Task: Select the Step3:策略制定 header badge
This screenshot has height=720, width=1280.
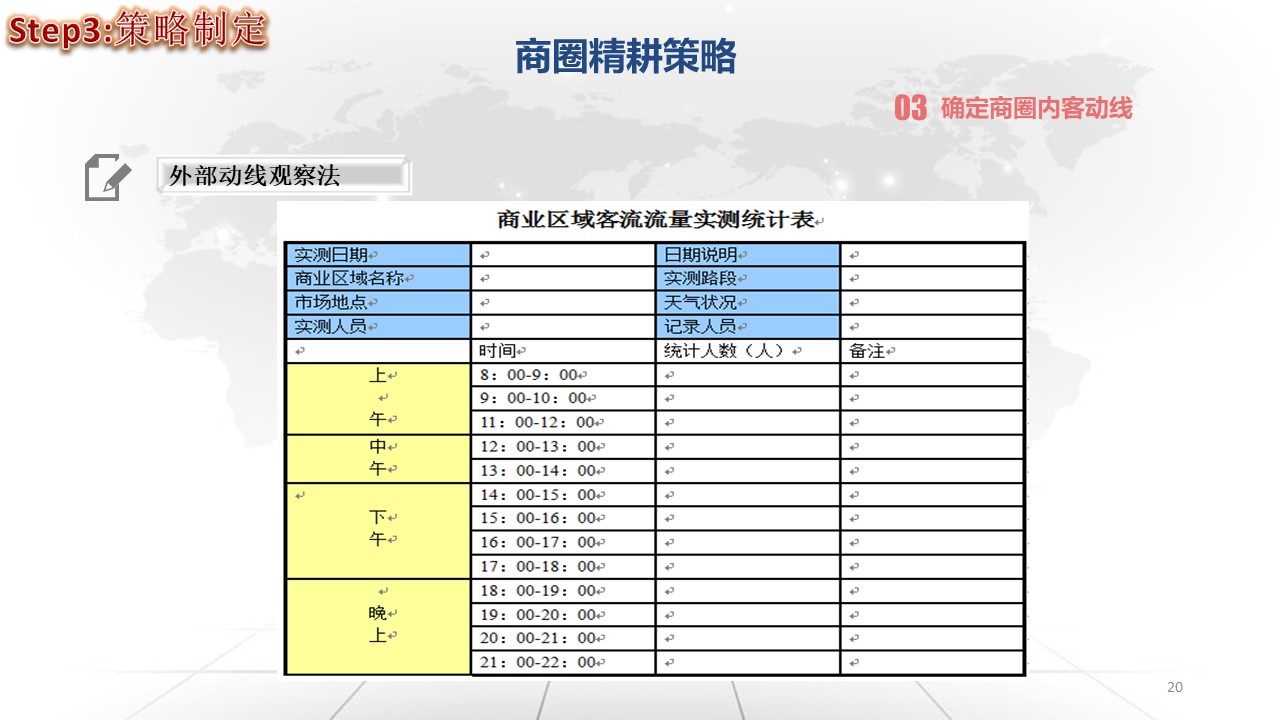Action: tap(137, 30)
